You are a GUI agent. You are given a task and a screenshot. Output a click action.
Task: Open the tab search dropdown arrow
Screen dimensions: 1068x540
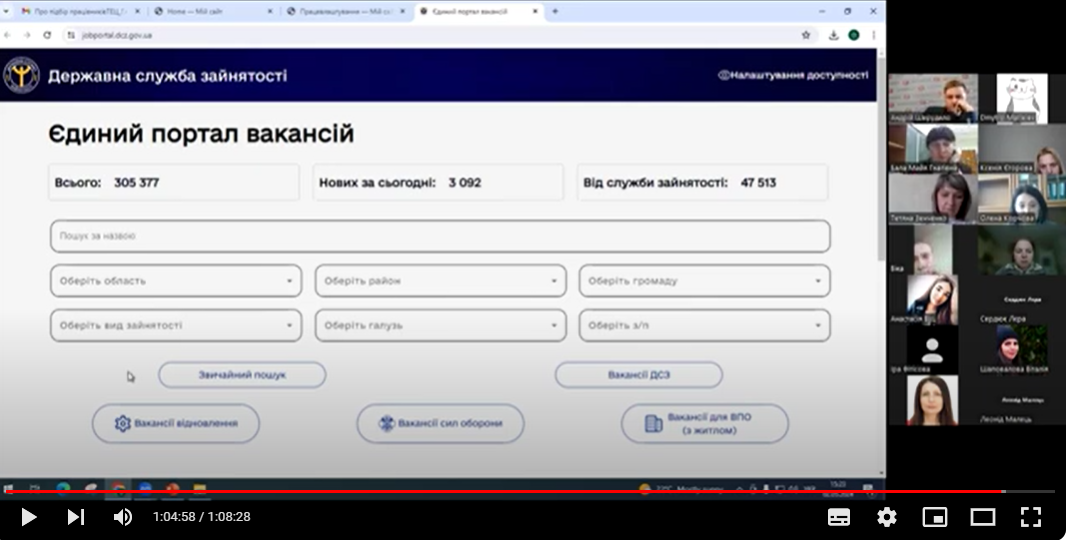tap(5, 12)
